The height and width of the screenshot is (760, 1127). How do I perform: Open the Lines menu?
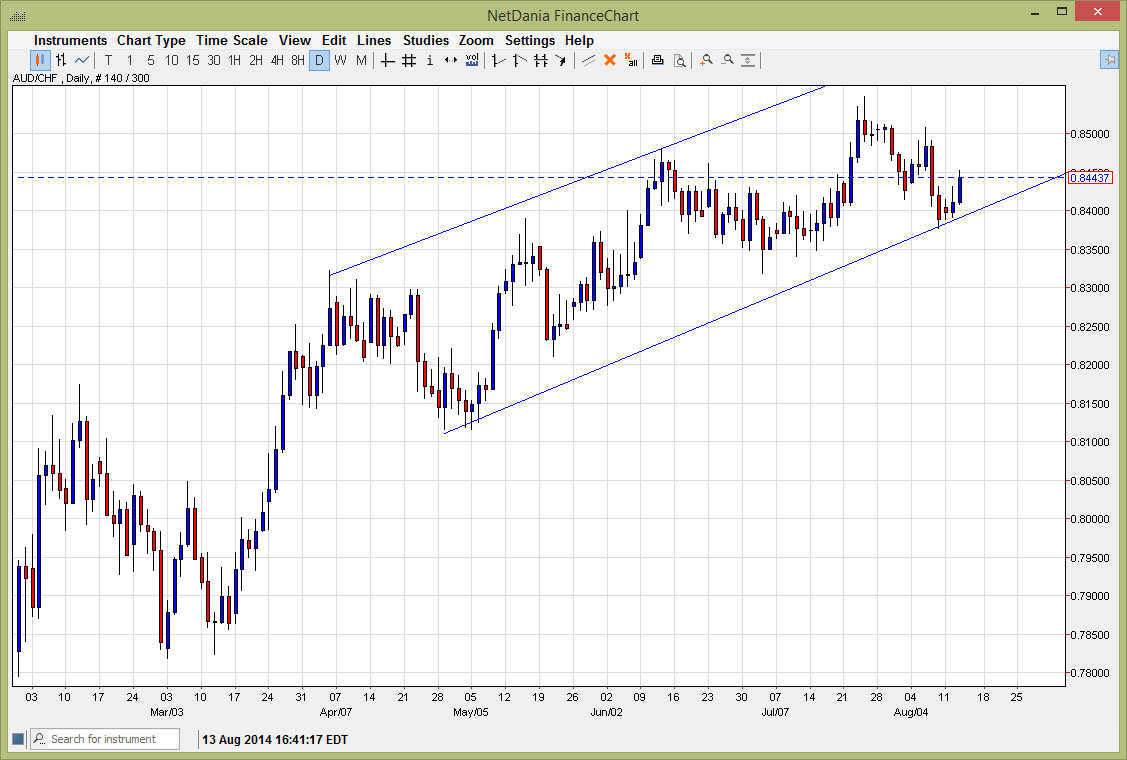374,40
